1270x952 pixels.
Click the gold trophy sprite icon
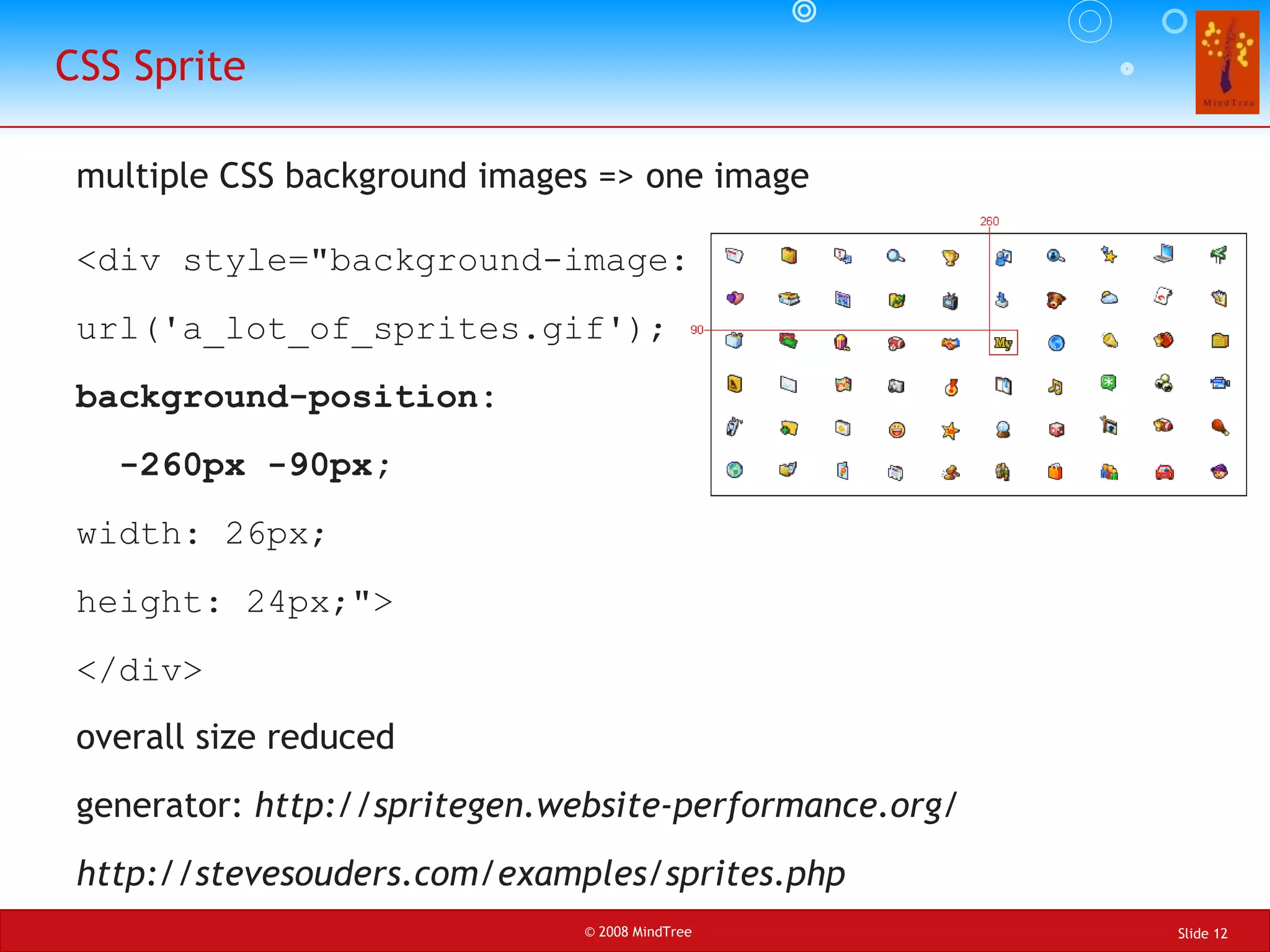point(950,257)
